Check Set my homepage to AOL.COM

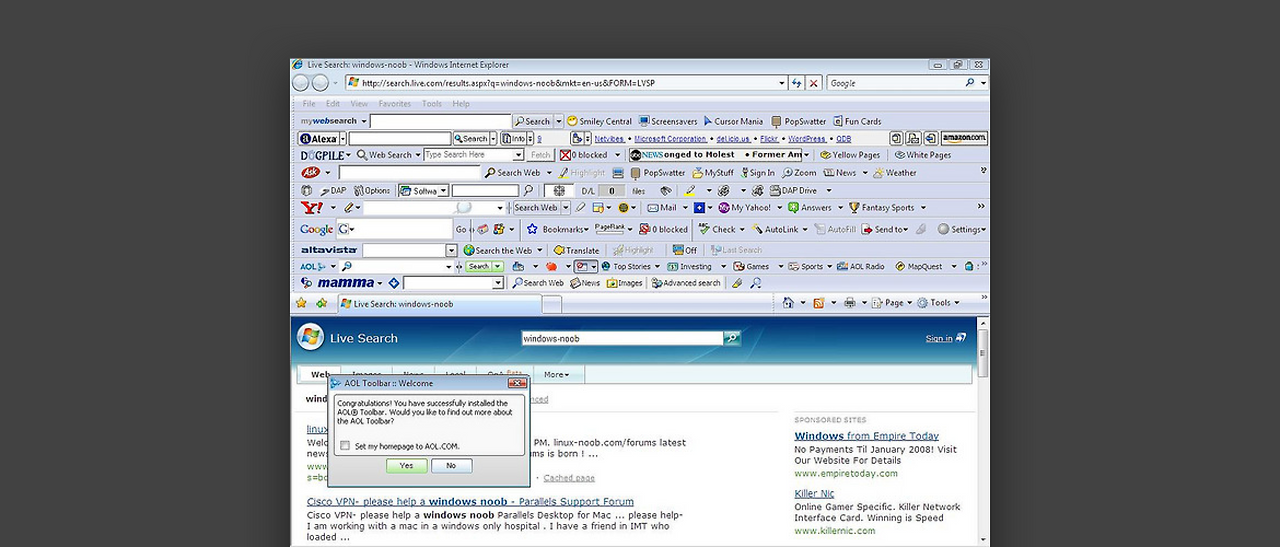tap(345, 446)
